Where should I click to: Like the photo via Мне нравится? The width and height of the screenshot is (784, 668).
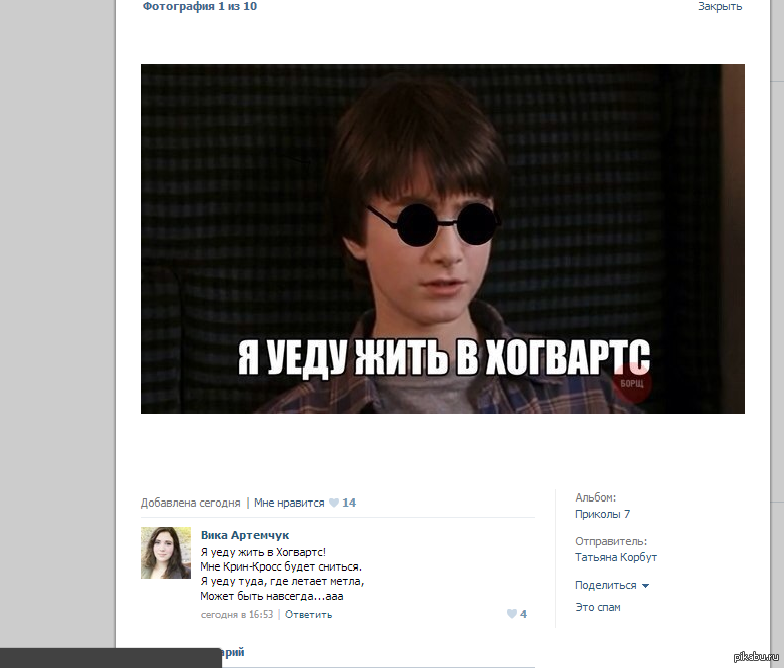point(289,502)
